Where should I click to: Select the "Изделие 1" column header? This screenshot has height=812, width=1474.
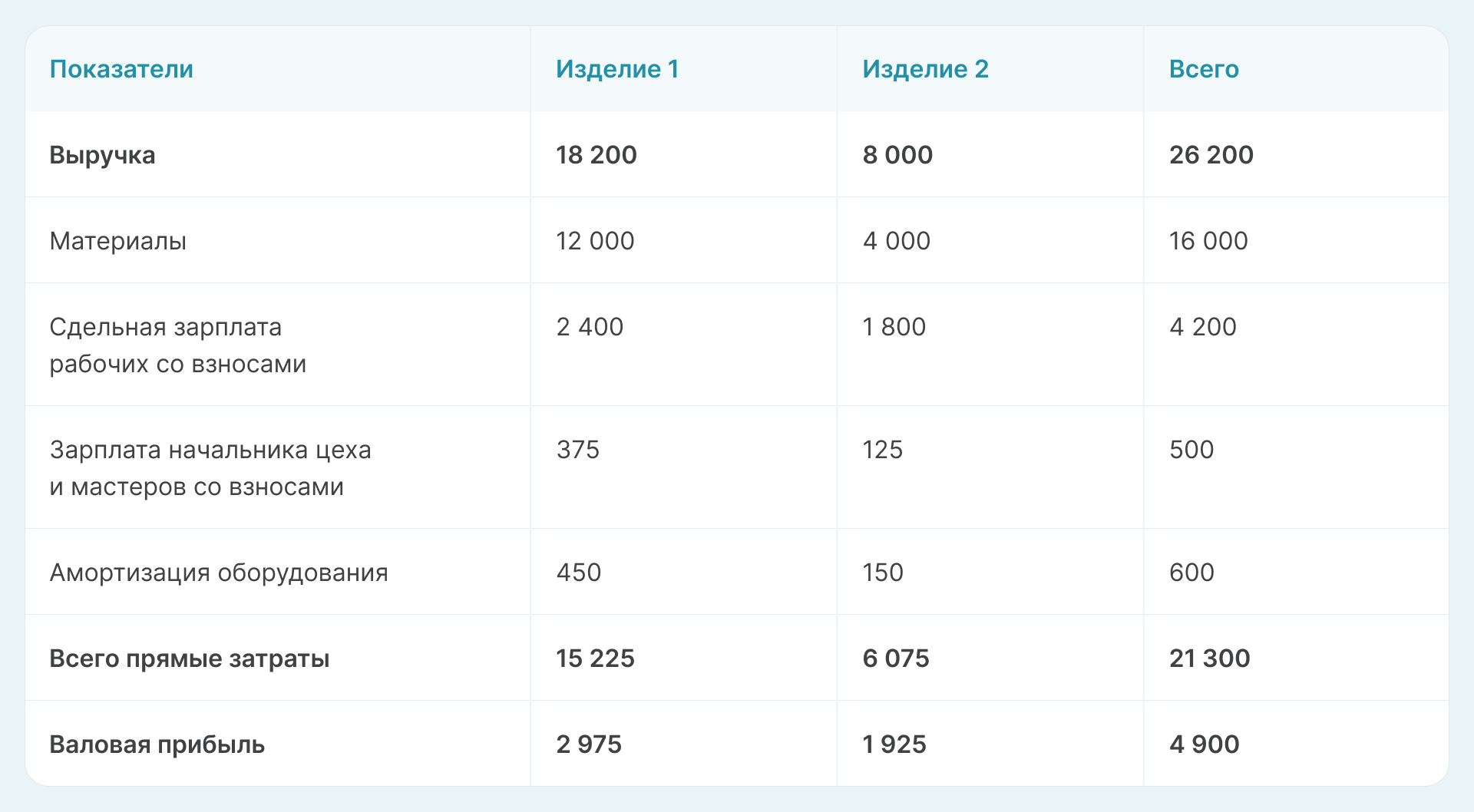point(617,69)
